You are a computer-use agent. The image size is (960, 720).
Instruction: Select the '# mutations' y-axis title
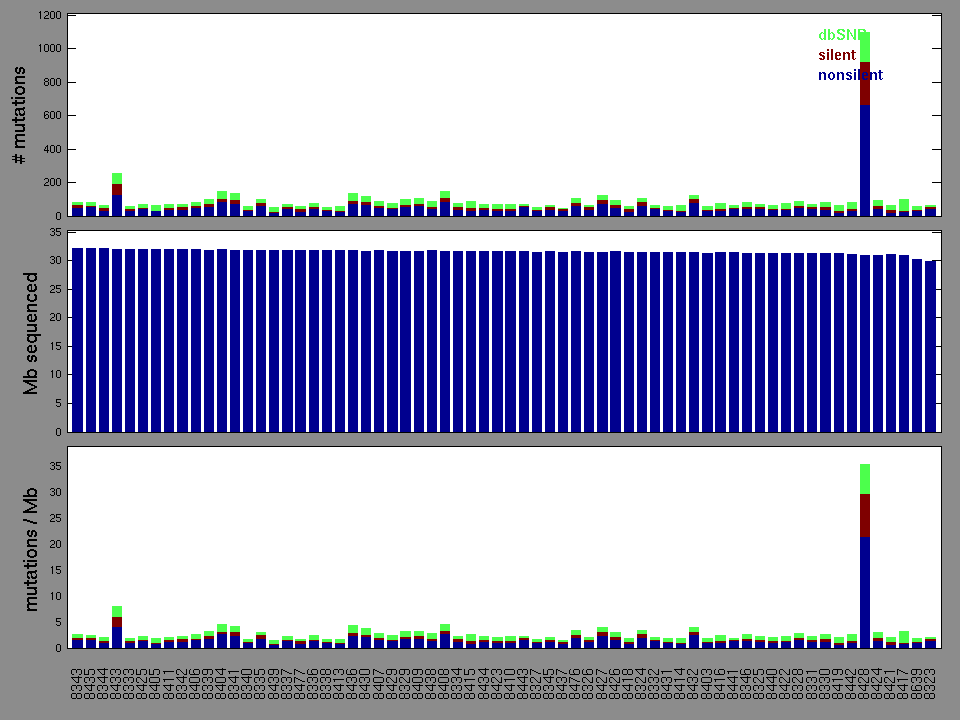click(x=18, y=116)
